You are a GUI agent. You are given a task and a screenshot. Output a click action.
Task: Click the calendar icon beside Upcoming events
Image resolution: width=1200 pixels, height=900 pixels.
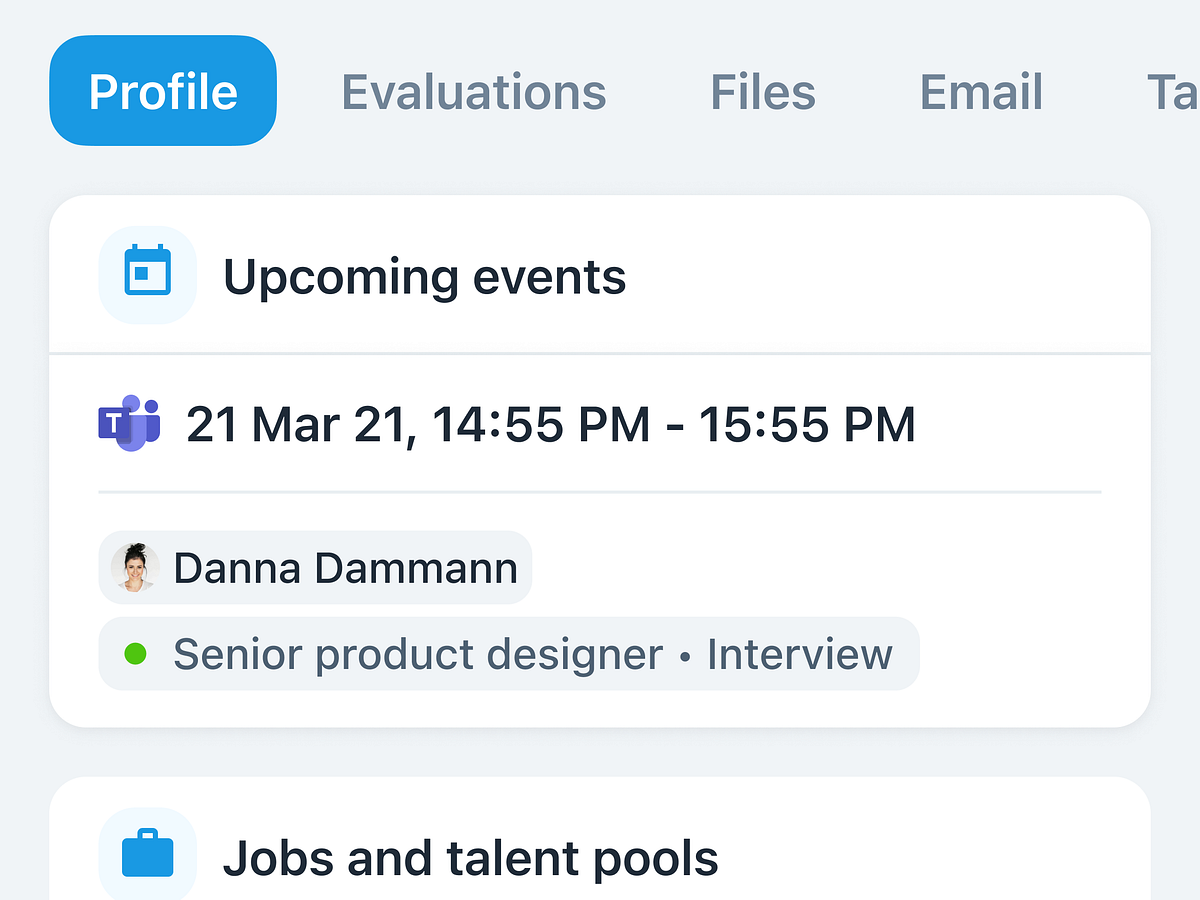coord(148,274)
